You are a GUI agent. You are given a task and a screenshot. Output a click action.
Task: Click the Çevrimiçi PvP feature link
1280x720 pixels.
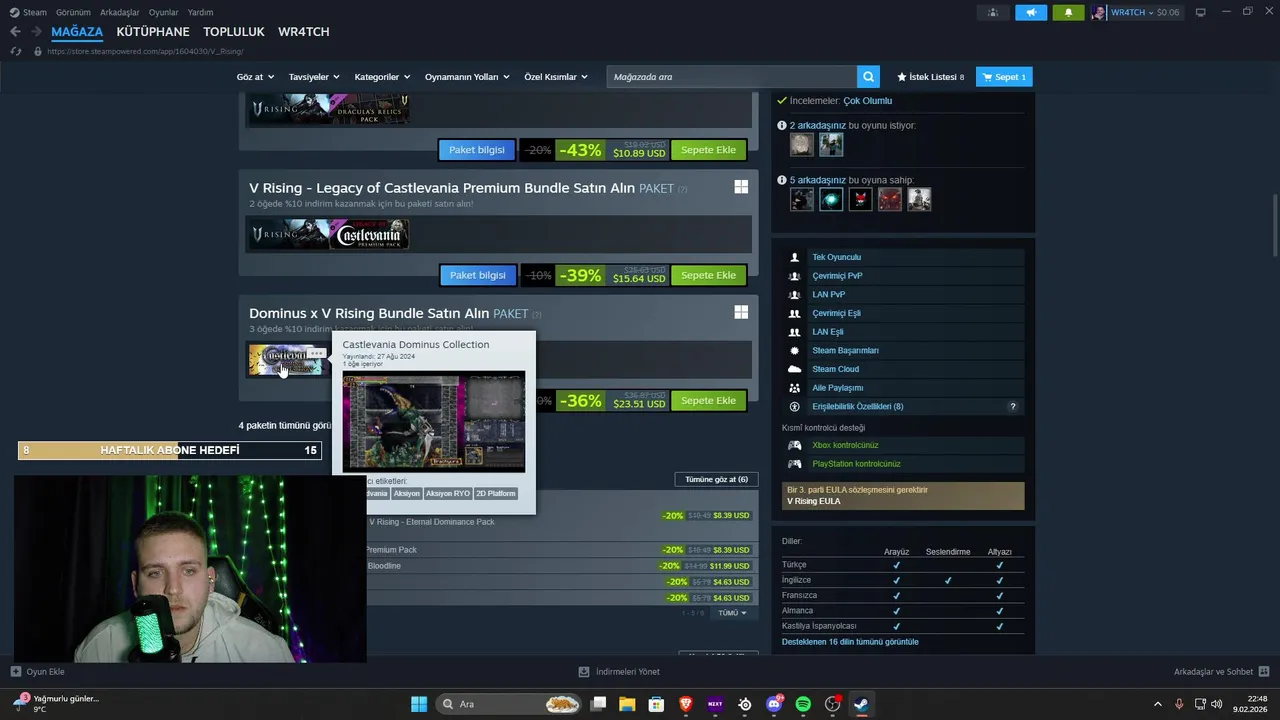(x=837, y=276)
